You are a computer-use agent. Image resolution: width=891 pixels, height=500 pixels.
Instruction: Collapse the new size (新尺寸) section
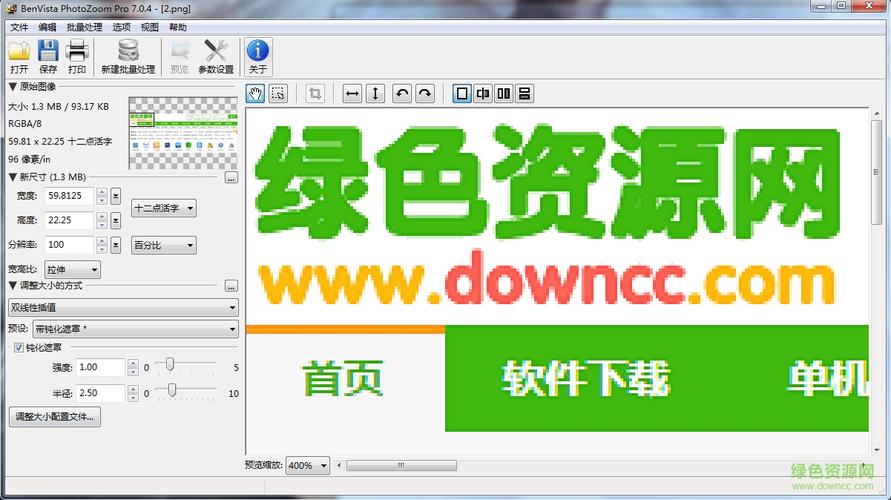point(13,177)
